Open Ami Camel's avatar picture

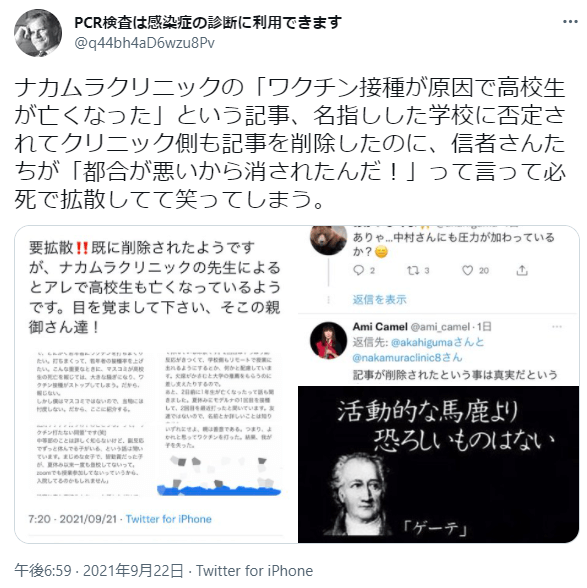click(328, 340)
